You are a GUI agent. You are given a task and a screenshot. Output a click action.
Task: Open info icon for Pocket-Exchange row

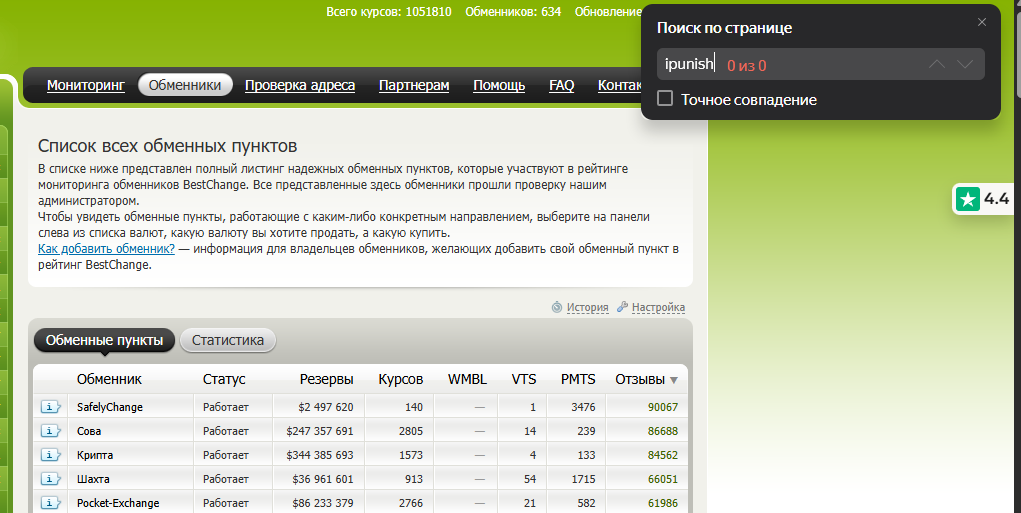[50, 503]
